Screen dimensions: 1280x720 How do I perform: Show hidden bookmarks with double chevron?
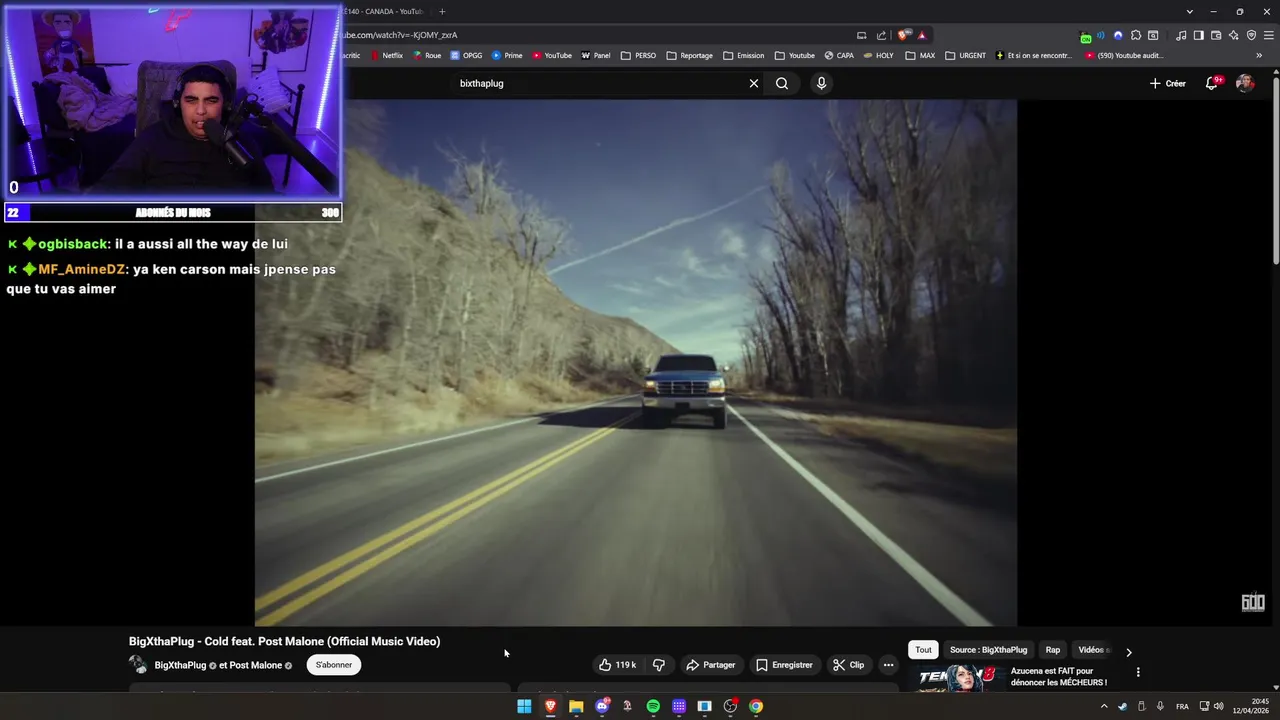coord(1258,55)
